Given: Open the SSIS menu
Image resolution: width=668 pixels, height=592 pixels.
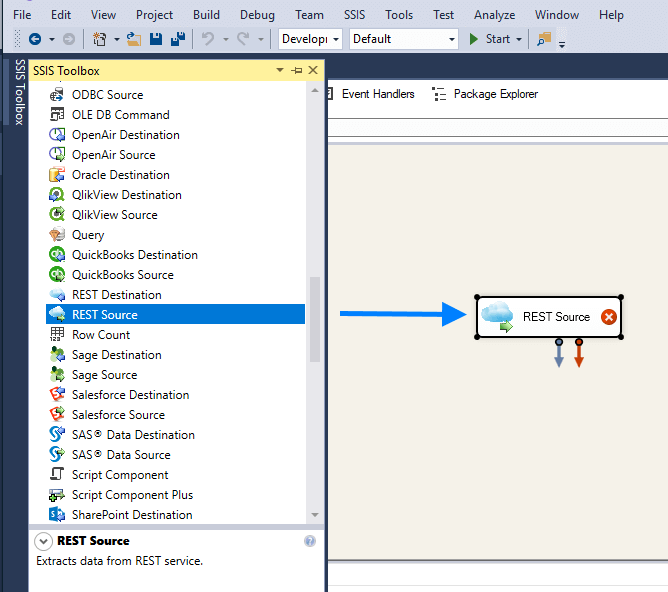Looking at the screenshot, I should coord(354,15).
